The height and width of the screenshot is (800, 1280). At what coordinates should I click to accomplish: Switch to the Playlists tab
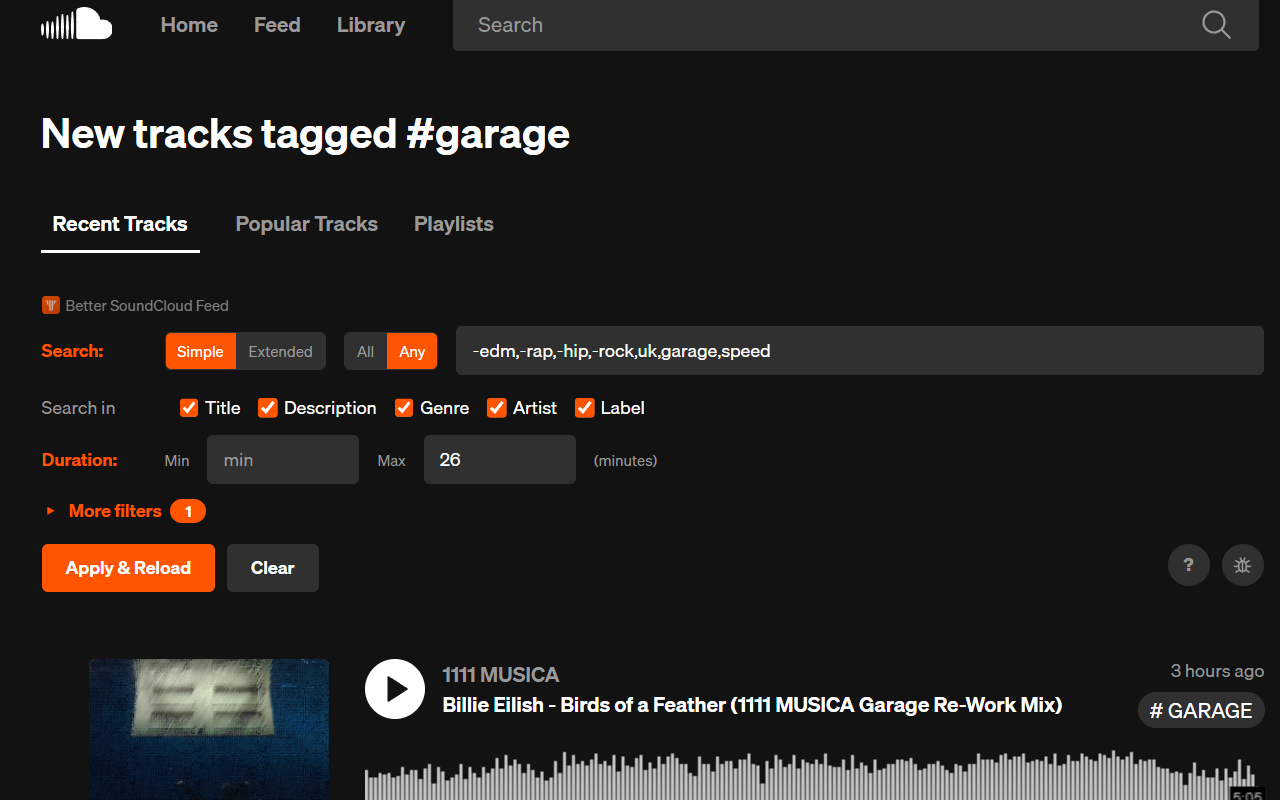(454, 224)
